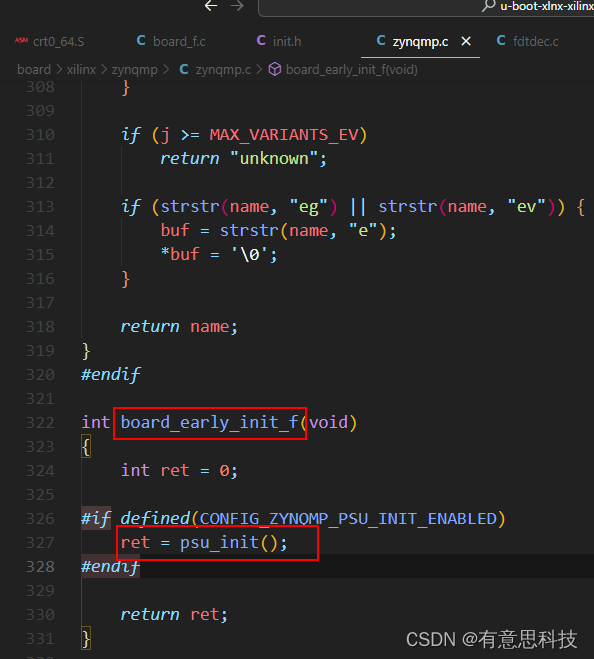Click int ret = 0 declaration
The width and height of the screenshot is (594, 659).
[179, 471]
